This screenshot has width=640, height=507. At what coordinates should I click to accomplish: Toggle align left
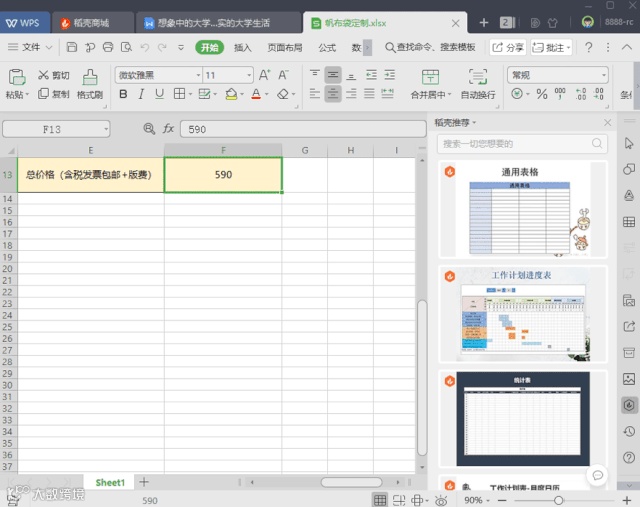click(315, 94)
